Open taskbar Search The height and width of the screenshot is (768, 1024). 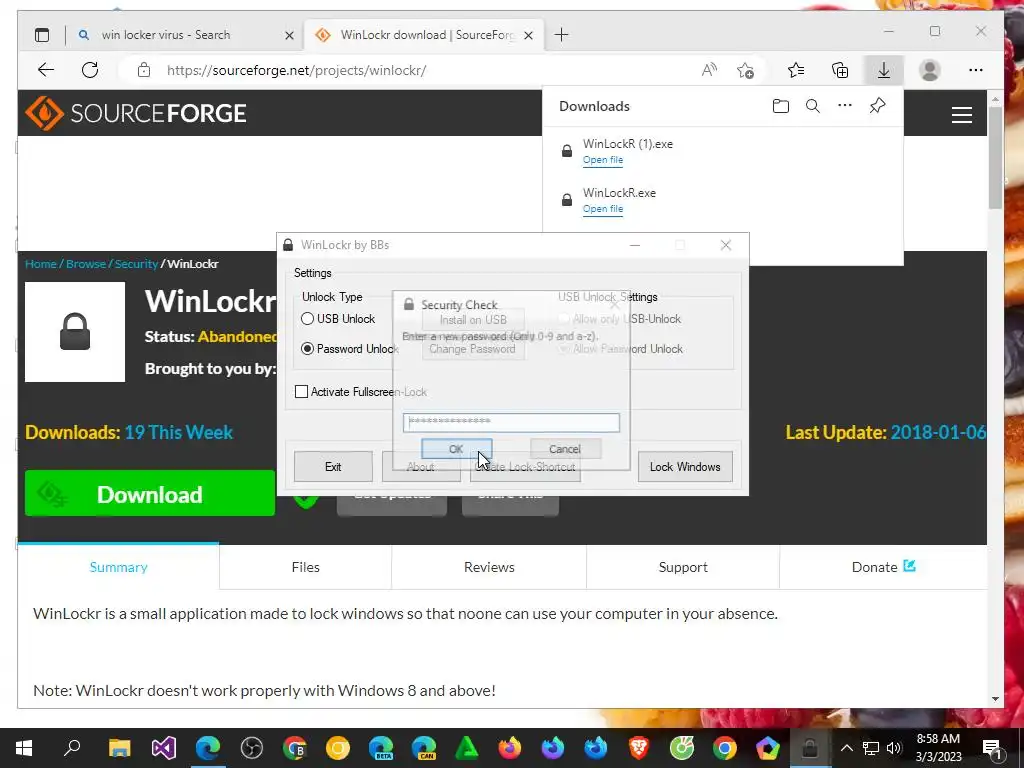point(72,748)
